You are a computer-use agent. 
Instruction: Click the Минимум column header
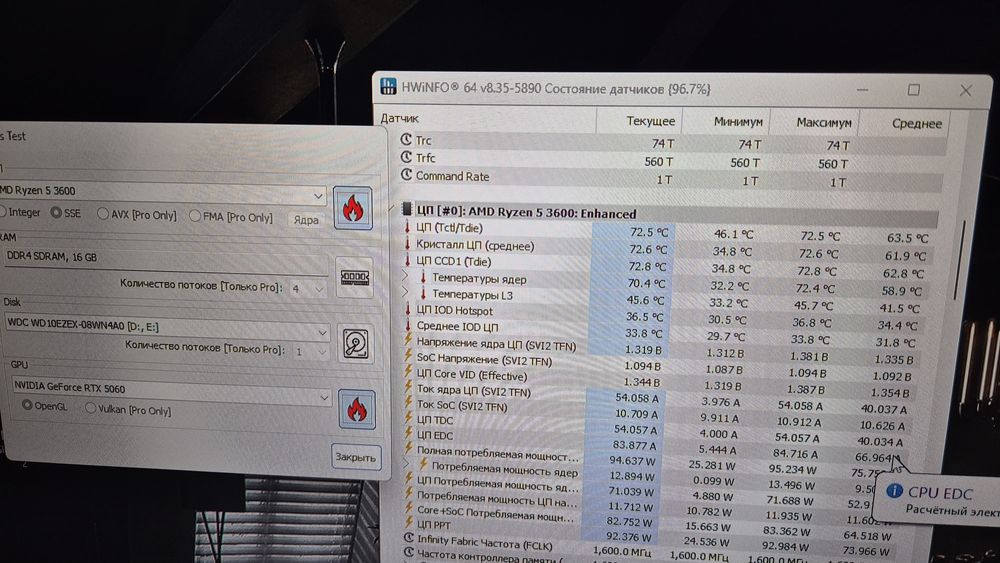tap(738, 121)
